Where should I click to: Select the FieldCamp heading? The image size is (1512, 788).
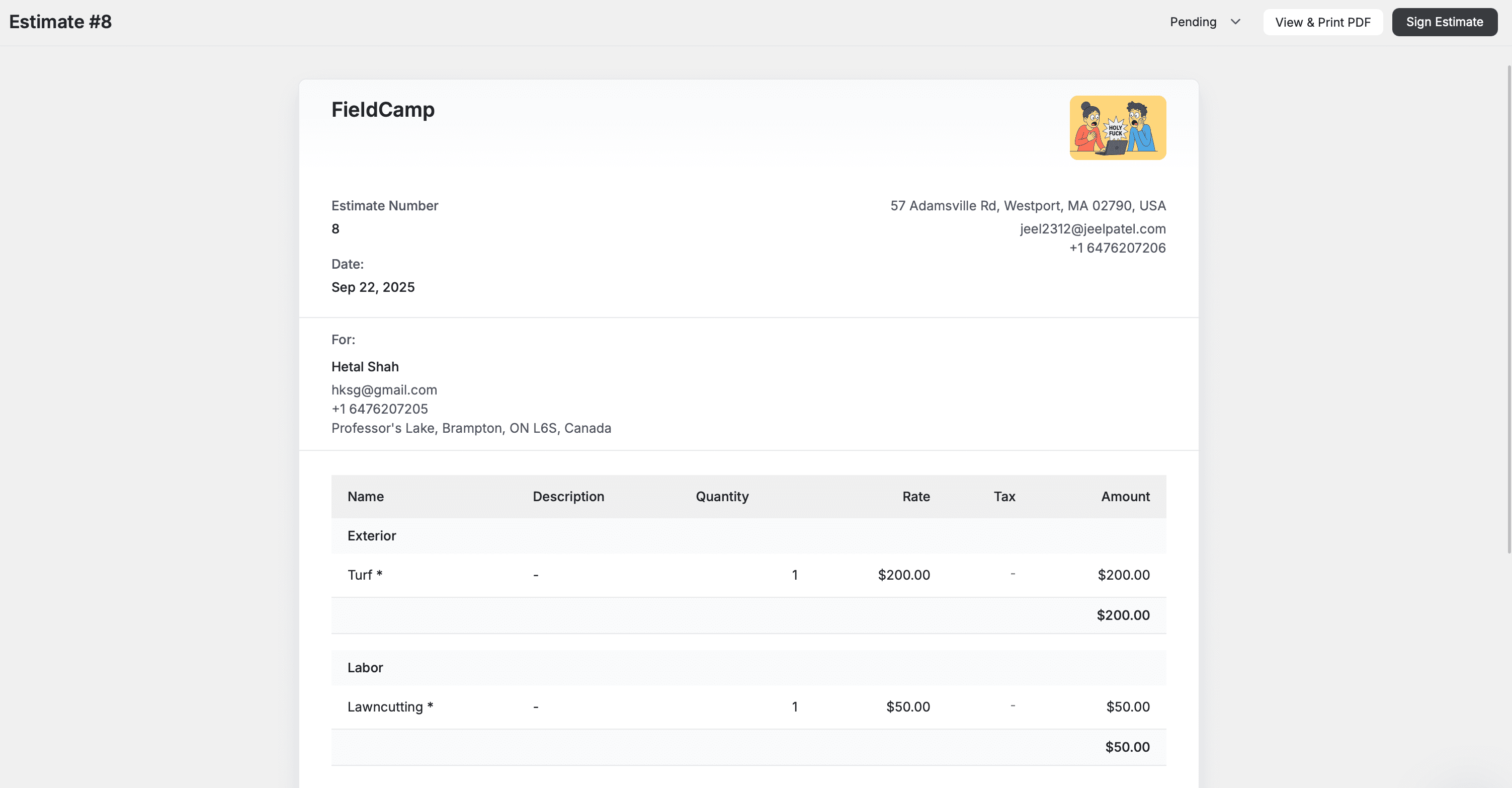pyautogui.click(x=383, y=109)
